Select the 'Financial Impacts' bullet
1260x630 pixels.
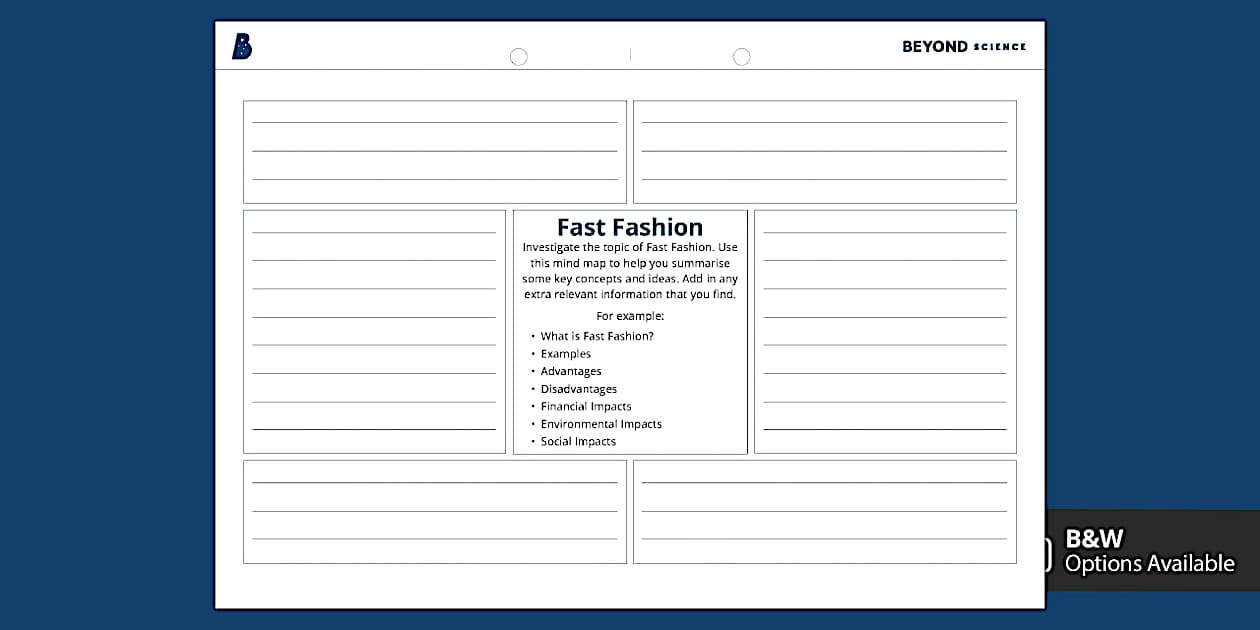[x=586, y=406]
